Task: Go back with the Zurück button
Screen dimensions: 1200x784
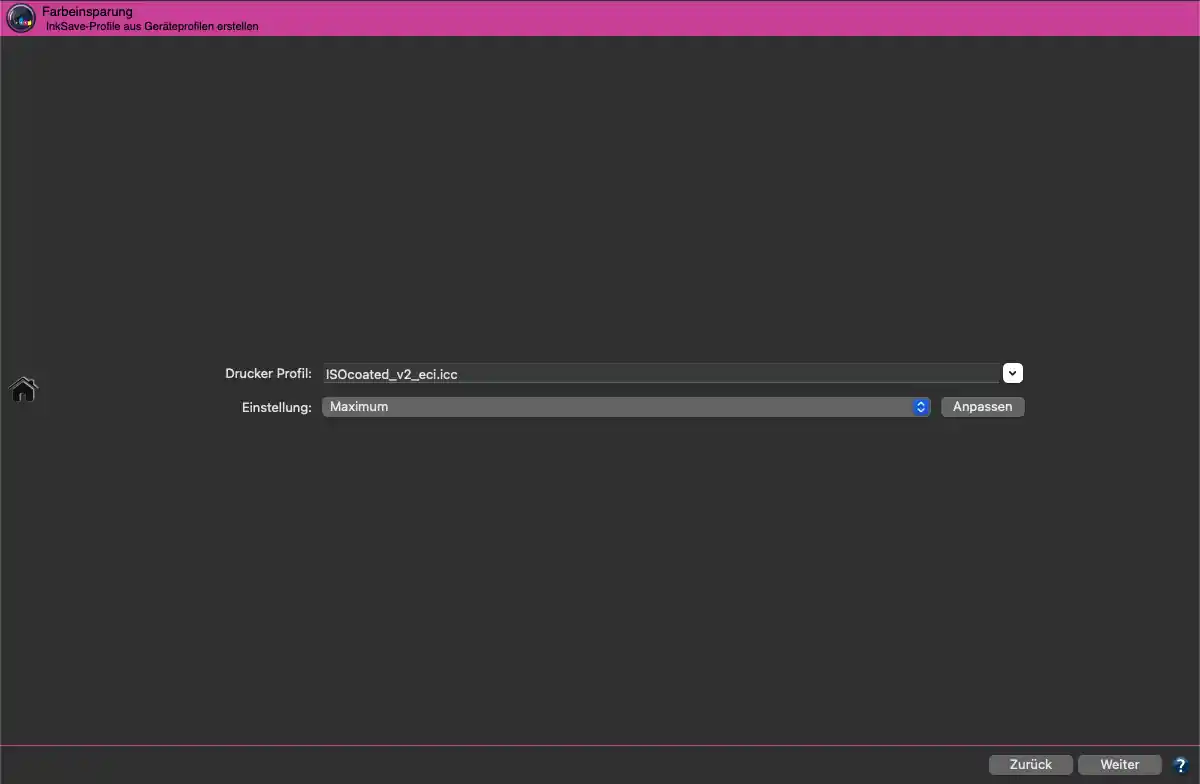Action: pyautogui.click(x=1031, y=764)
